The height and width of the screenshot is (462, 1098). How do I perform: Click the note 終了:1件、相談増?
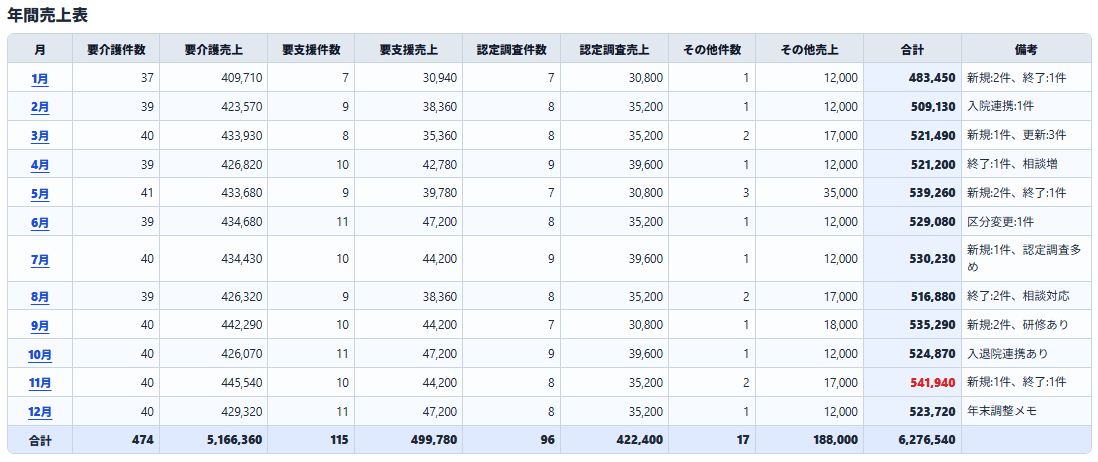coord(1012,164)
